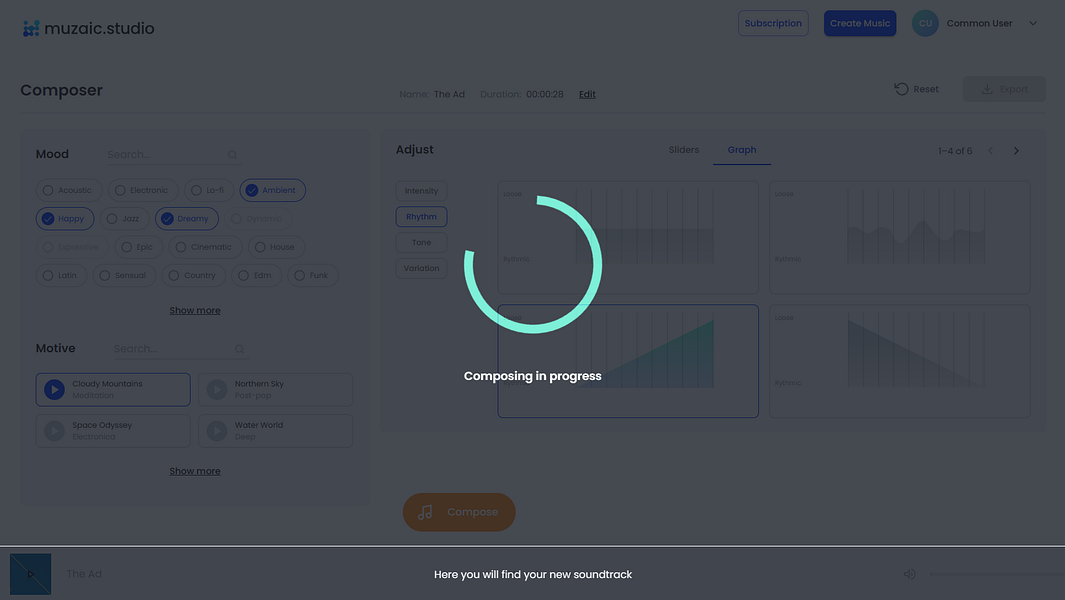Choose the flat rhythm graph preset
Image resolution: width=1065 pixels, height=600 pixels.
coord(628,237)
